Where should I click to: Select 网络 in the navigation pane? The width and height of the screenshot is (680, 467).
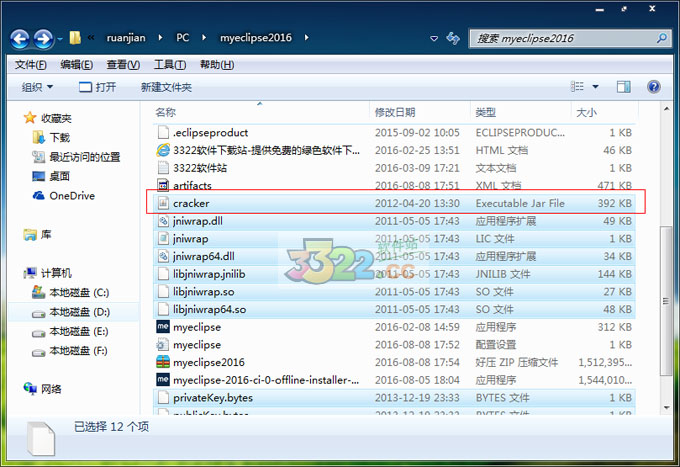51,389
